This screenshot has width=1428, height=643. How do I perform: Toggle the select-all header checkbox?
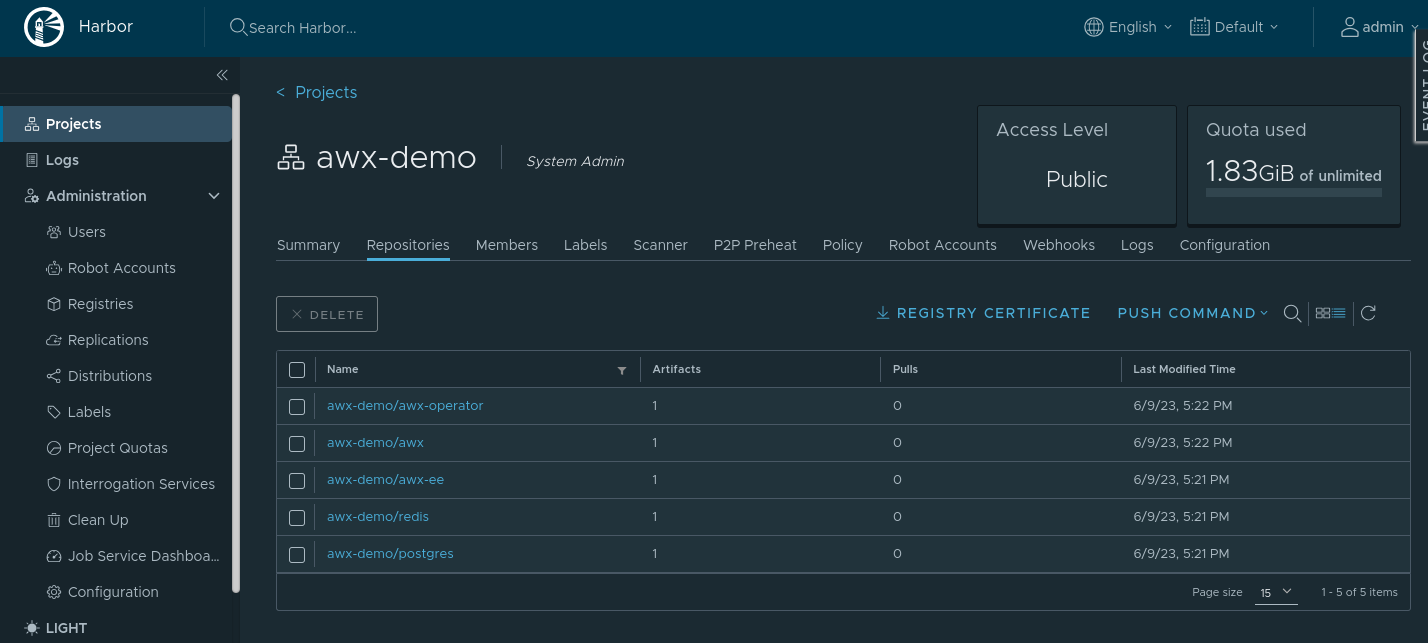[297, 370]
